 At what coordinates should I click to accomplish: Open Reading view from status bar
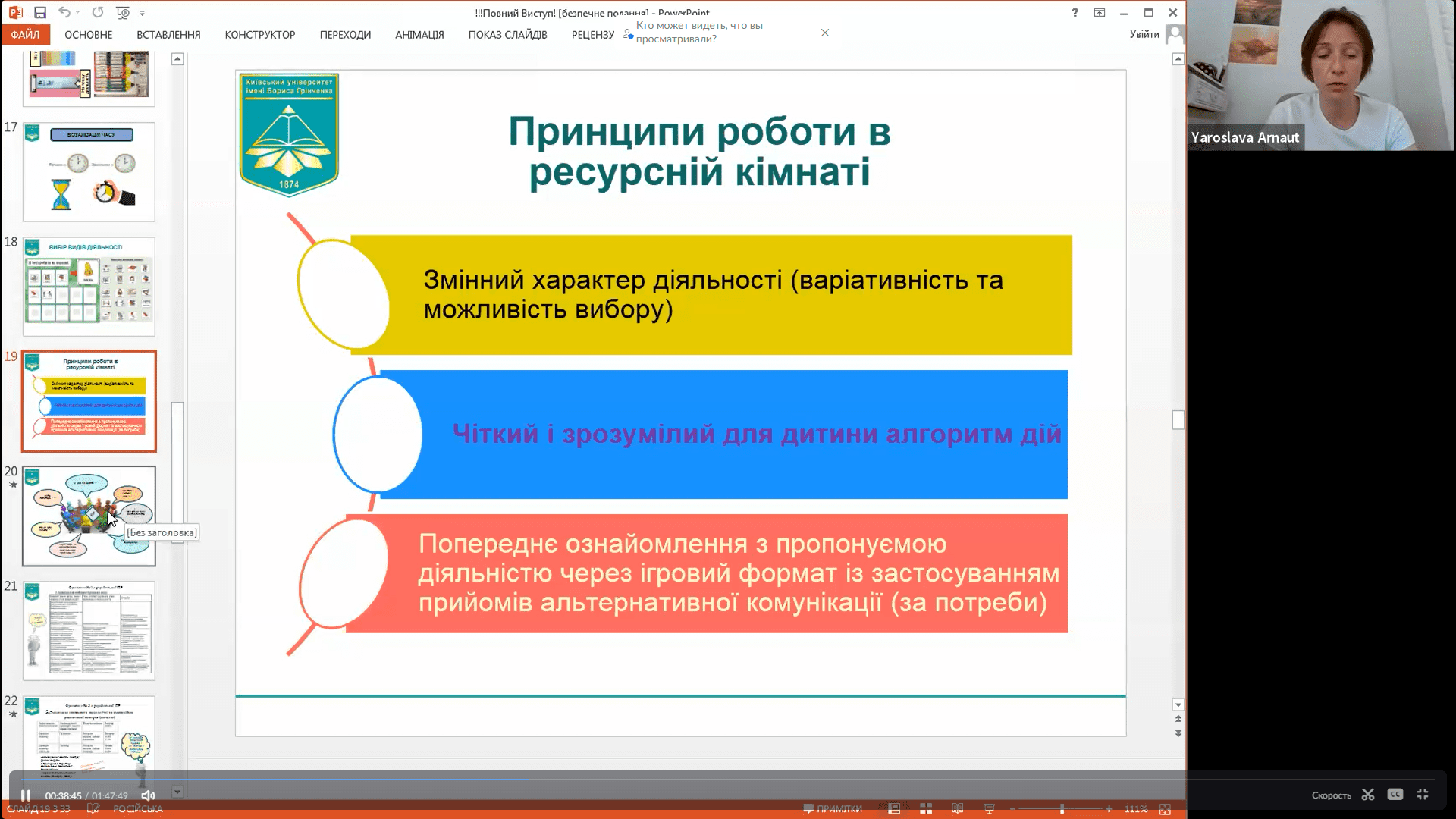[956, 808]
